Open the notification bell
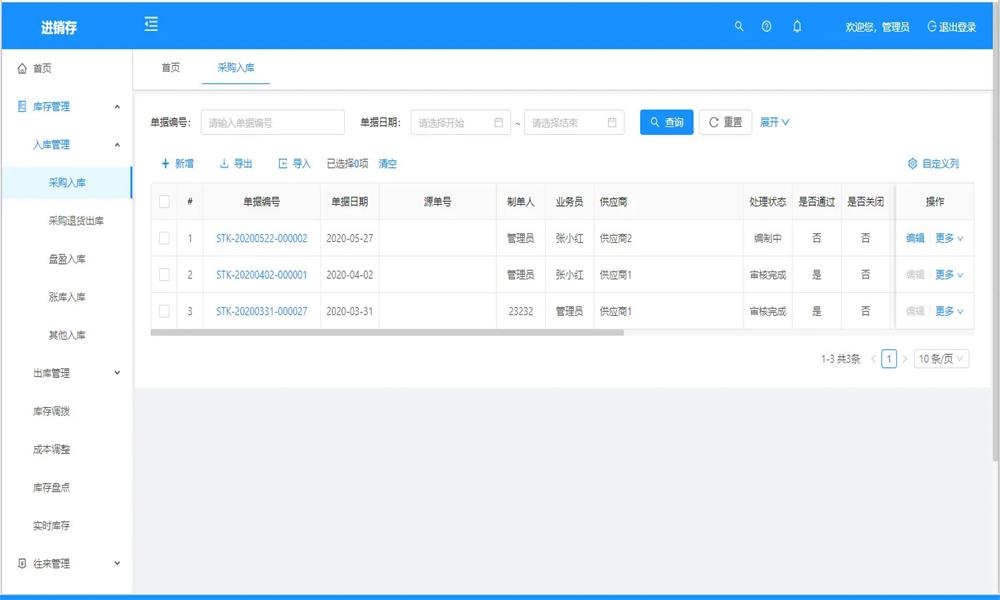 (x=796, y=26)
